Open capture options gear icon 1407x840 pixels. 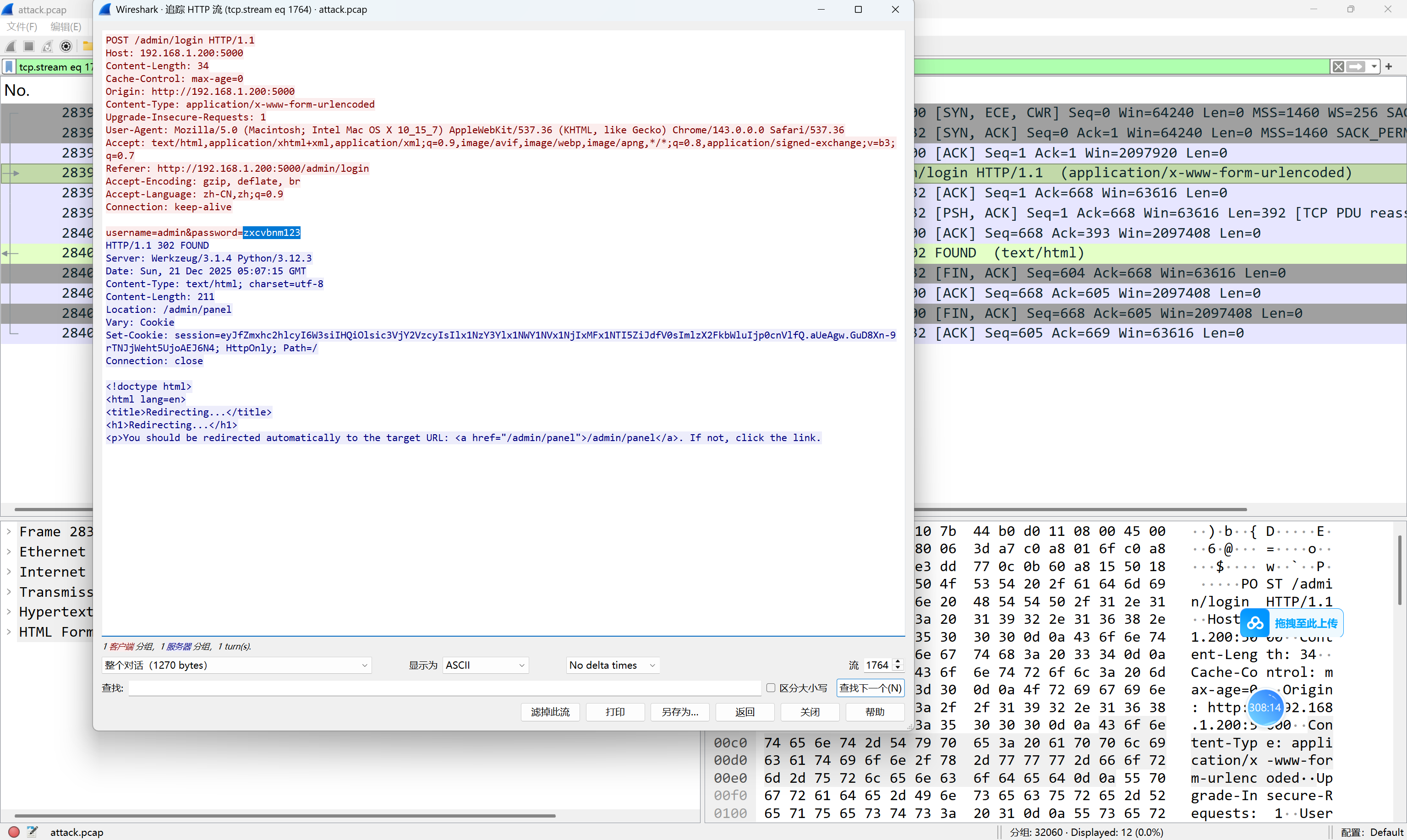(x=66, y=46)
